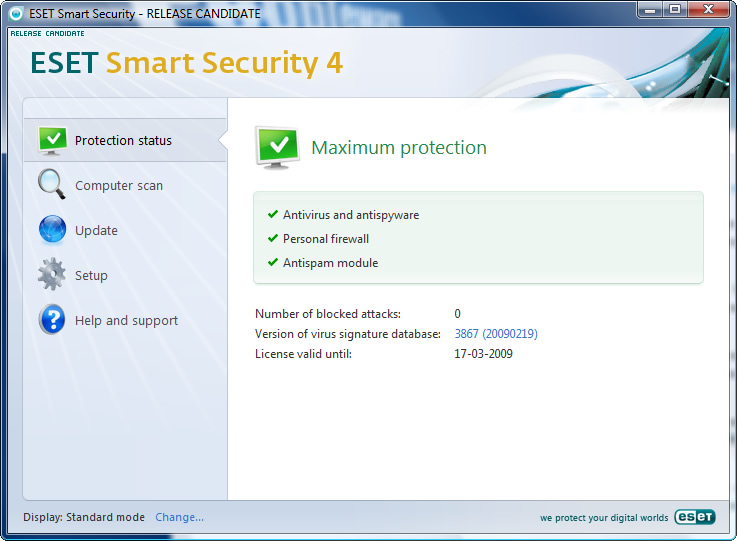Close the ESET Smart Security window

pyautogui.click(x=708, y=9)
